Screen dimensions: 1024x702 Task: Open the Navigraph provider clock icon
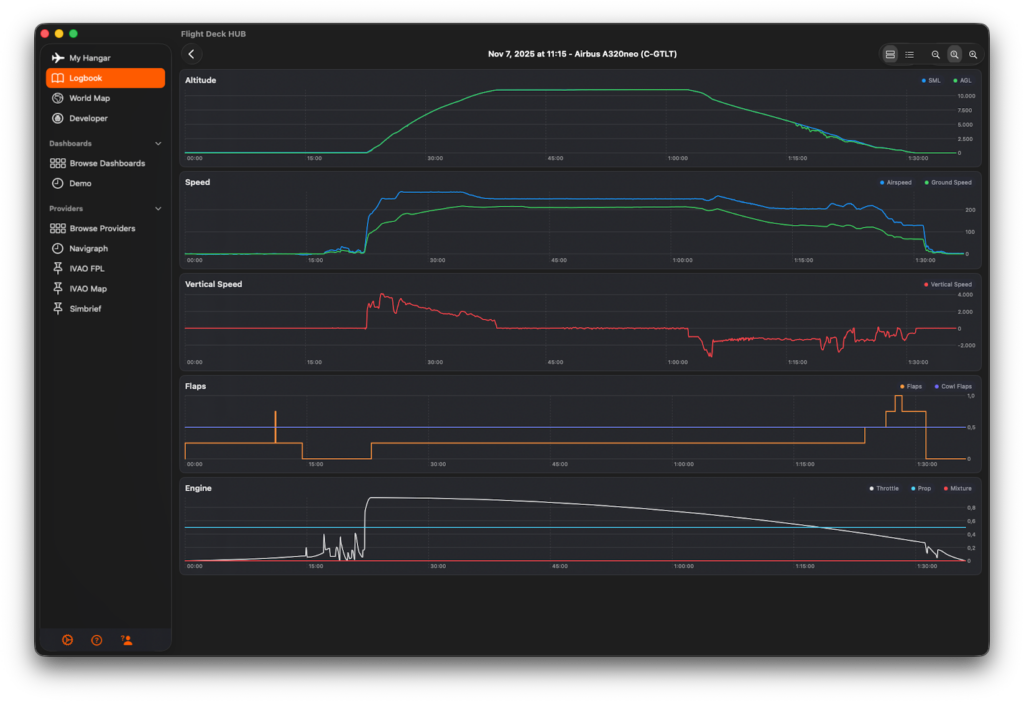point(58,248)
